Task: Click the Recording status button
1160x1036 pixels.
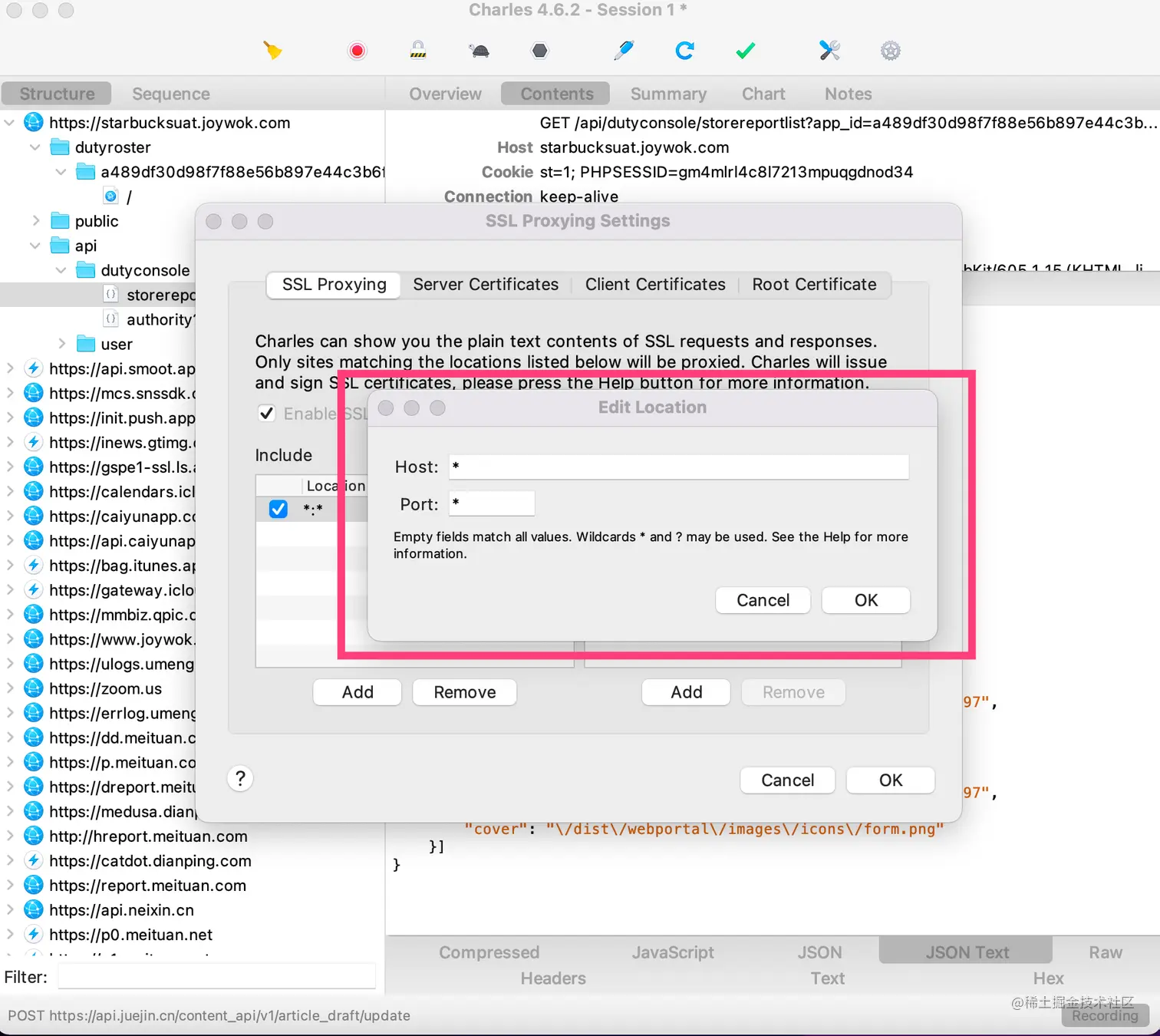Action: point(1105,1015)
